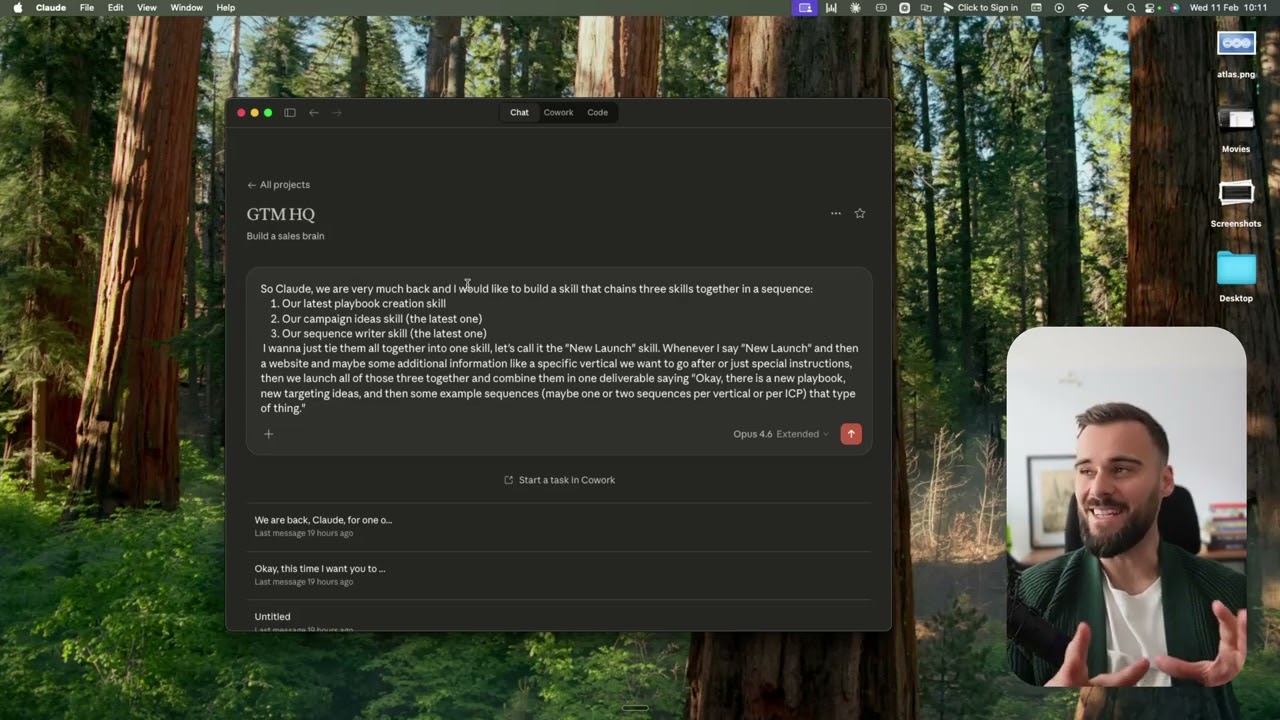Open the Window menu

187,8
